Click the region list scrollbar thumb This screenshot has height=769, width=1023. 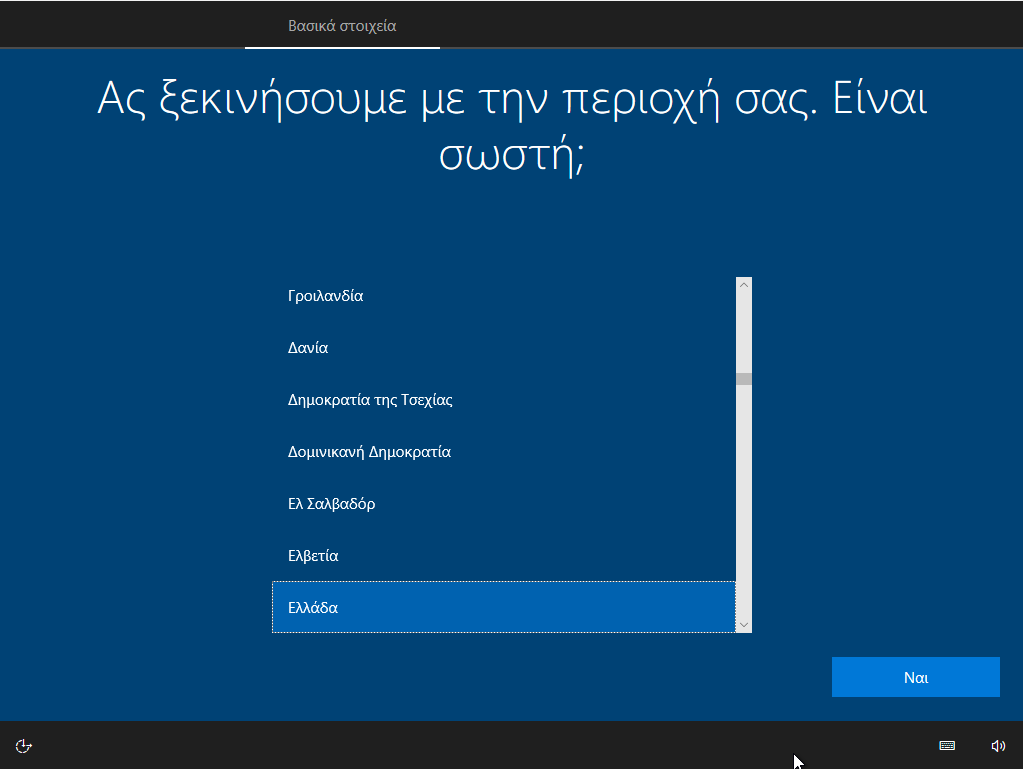coord(744,379)
